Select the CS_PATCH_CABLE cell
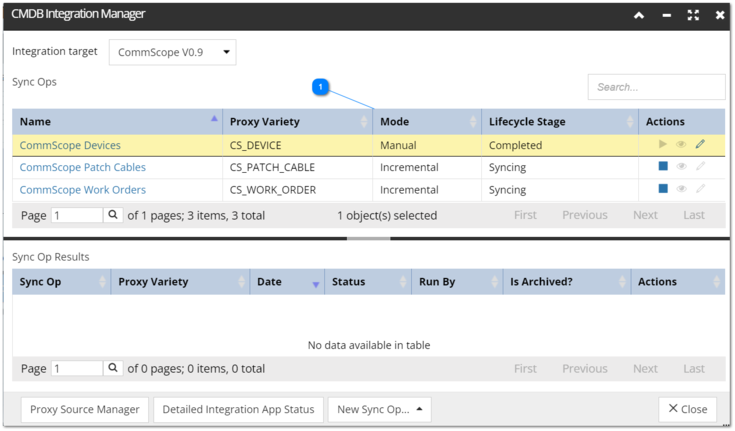The image size is (735, 431). [x=298, y=167]
